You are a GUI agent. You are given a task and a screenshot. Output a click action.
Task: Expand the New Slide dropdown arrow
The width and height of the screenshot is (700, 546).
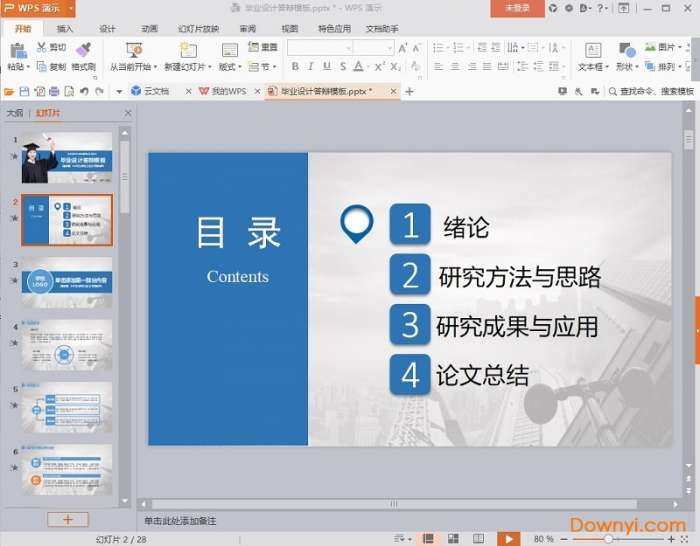[x=209, y=67]
